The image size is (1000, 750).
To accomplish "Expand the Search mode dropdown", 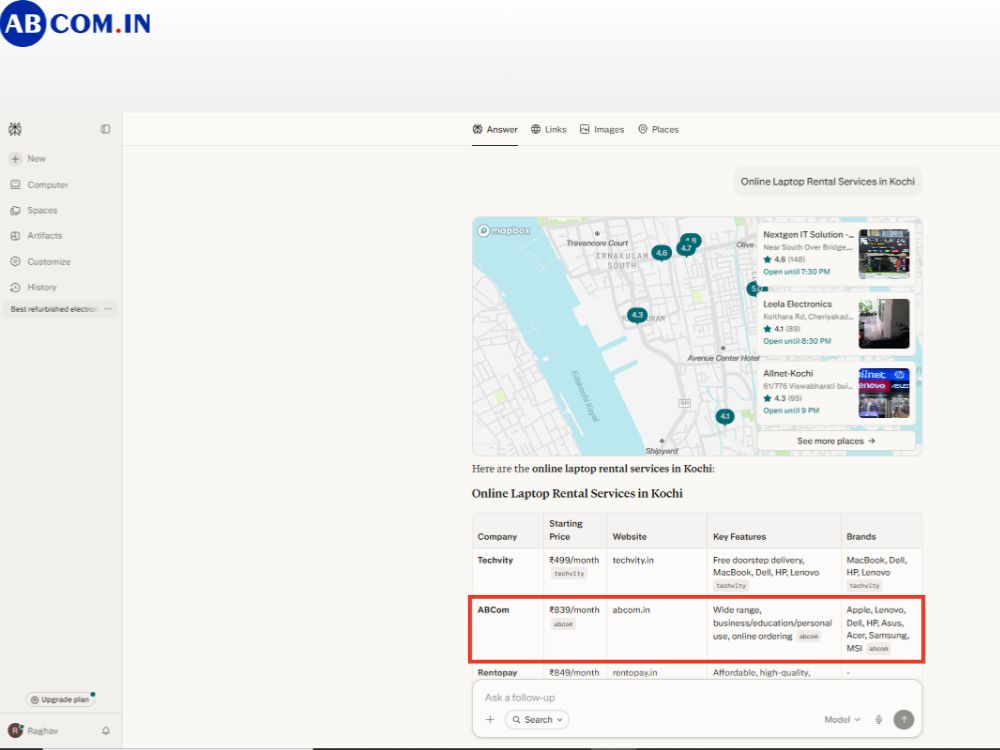I will pyautogui.click(x=537, y=719).
